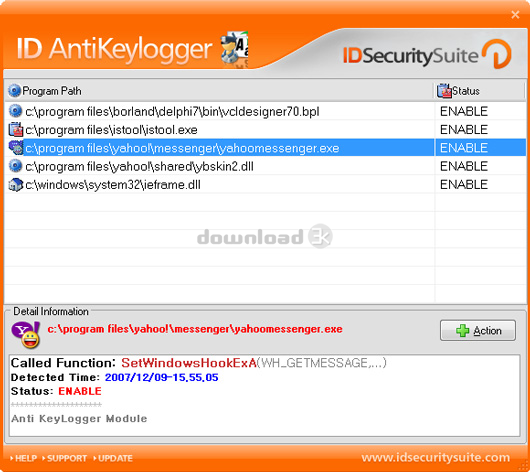
Task: Click the Action button
Action: 478,330
